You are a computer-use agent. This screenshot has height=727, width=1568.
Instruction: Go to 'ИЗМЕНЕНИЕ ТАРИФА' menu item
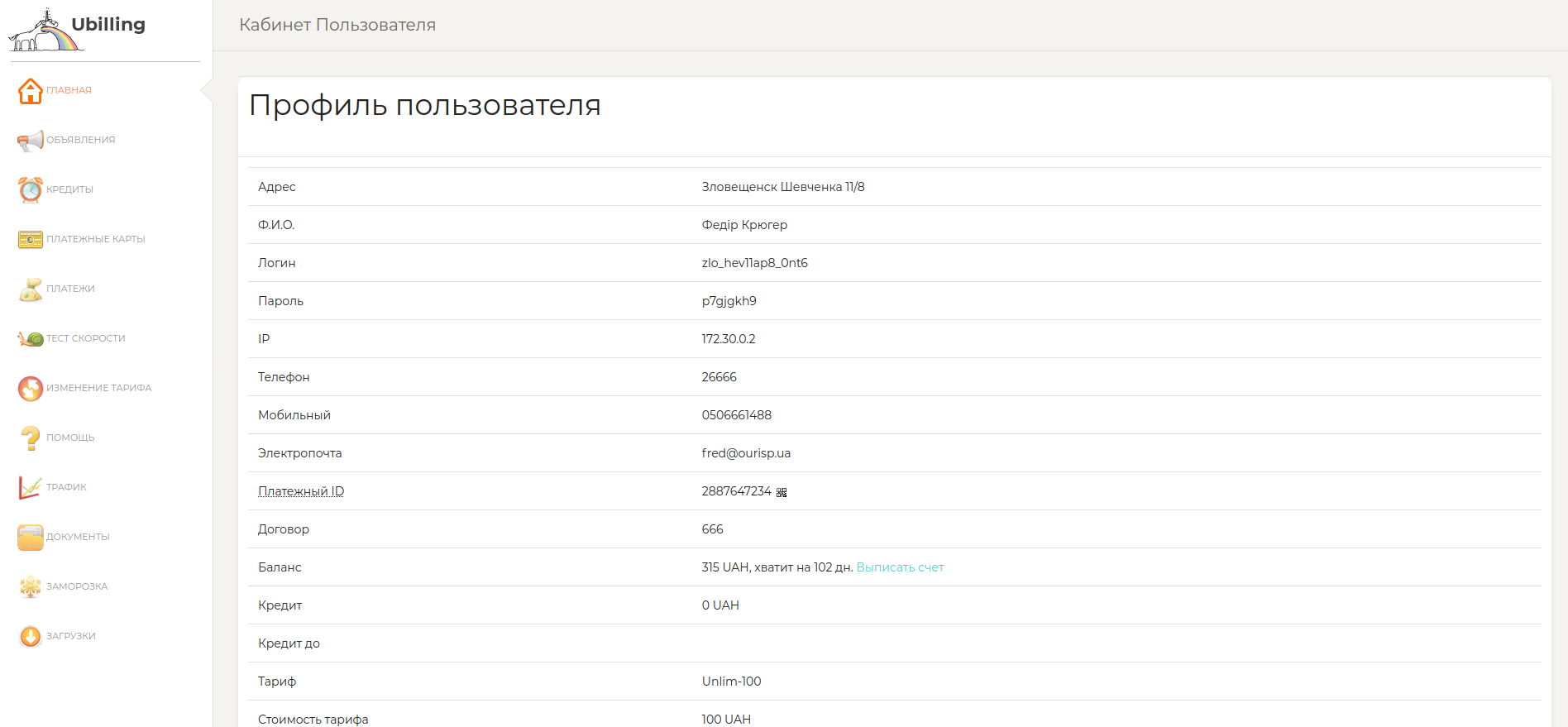point(99,388)
